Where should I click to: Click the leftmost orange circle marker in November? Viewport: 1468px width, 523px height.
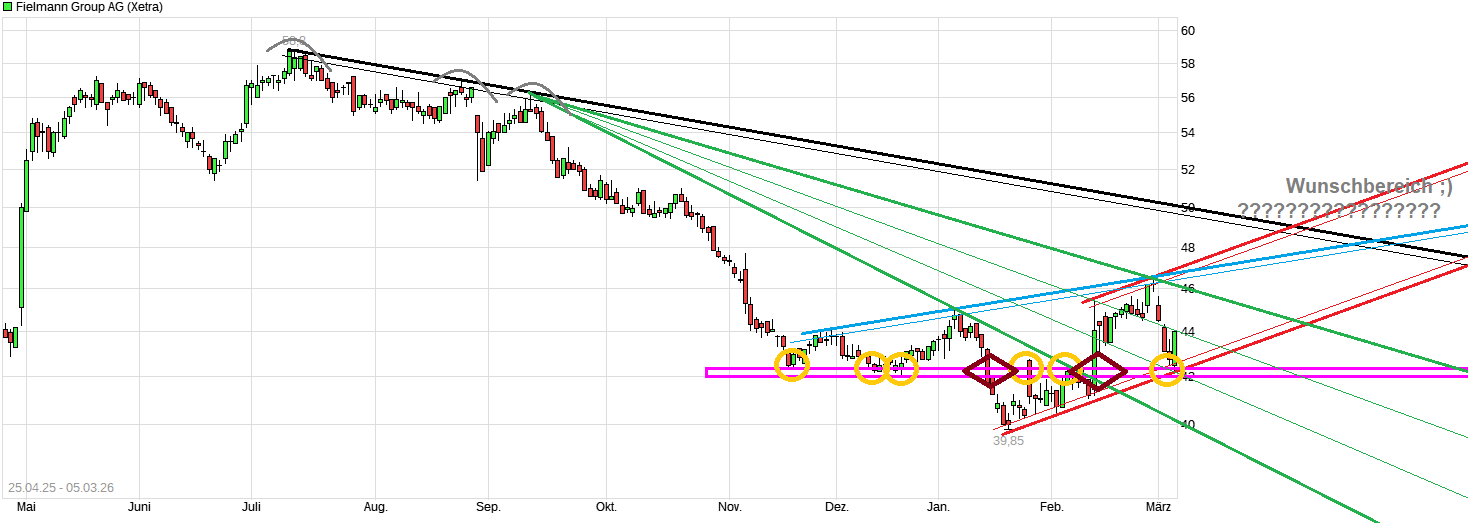(791, 363)
